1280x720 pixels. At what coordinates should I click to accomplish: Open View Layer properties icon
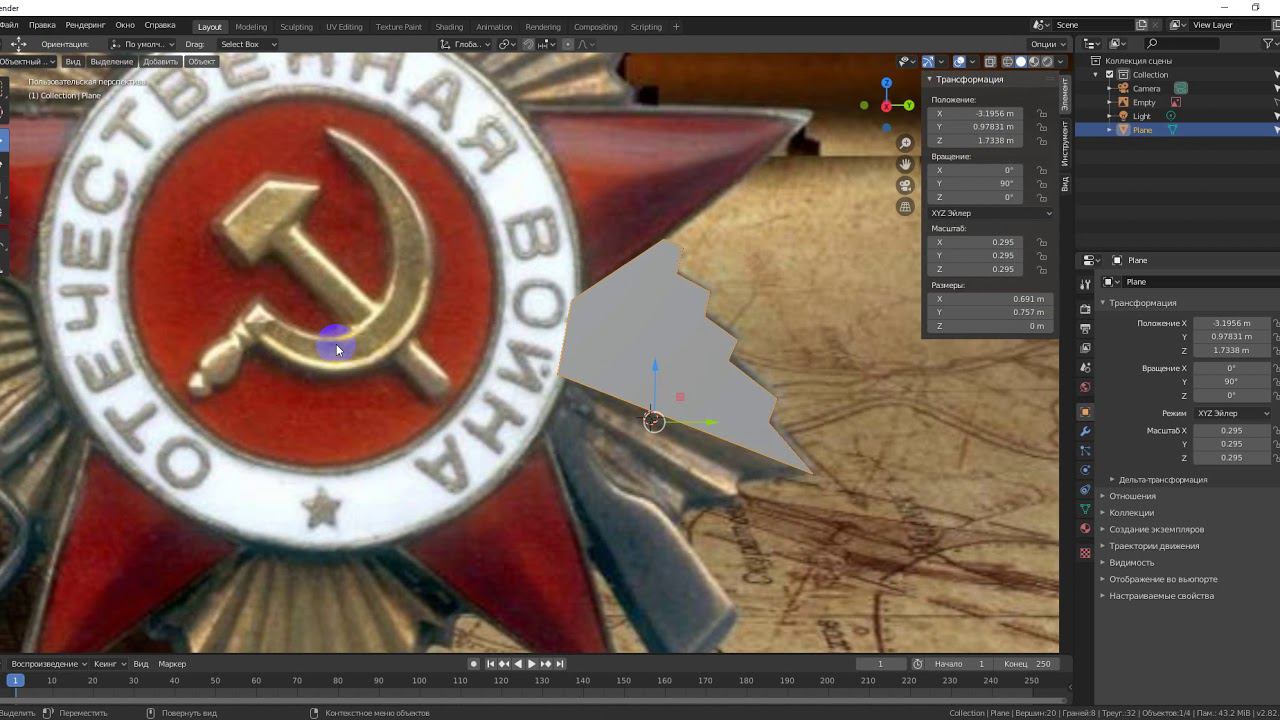point(1085,348)
